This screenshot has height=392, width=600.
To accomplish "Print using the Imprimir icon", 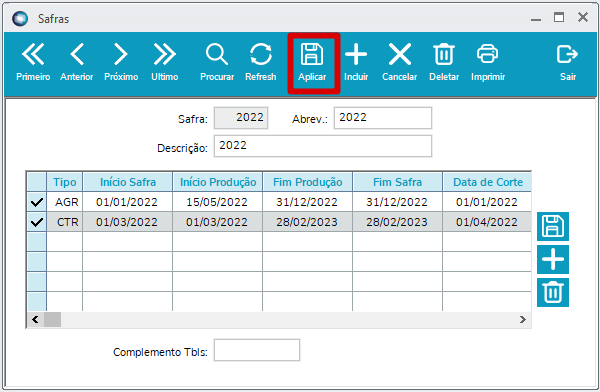I will (488, 62).
